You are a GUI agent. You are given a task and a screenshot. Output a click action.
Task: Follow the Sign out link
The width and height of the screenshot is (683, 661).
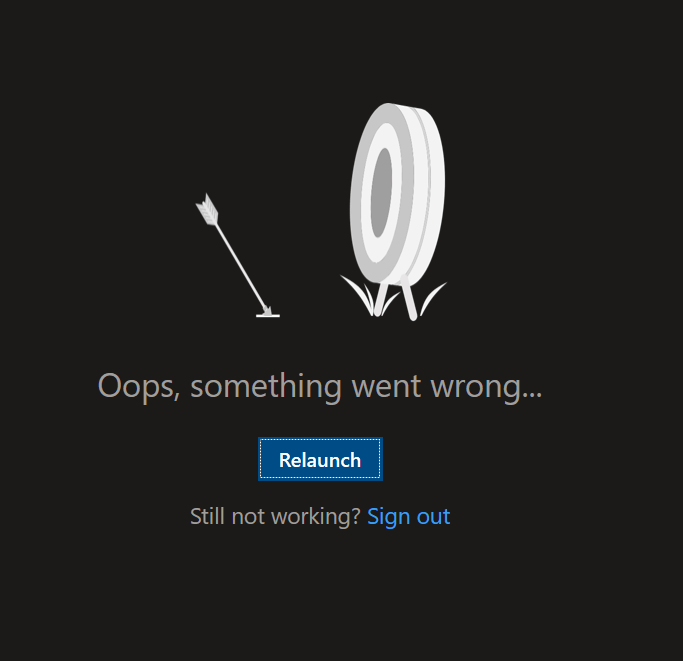409,517
